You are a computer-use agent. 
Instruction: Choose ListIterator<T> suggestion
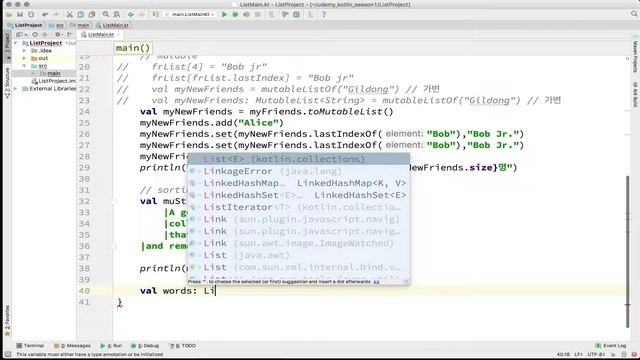pyautogui.click(x=299, y=207)
